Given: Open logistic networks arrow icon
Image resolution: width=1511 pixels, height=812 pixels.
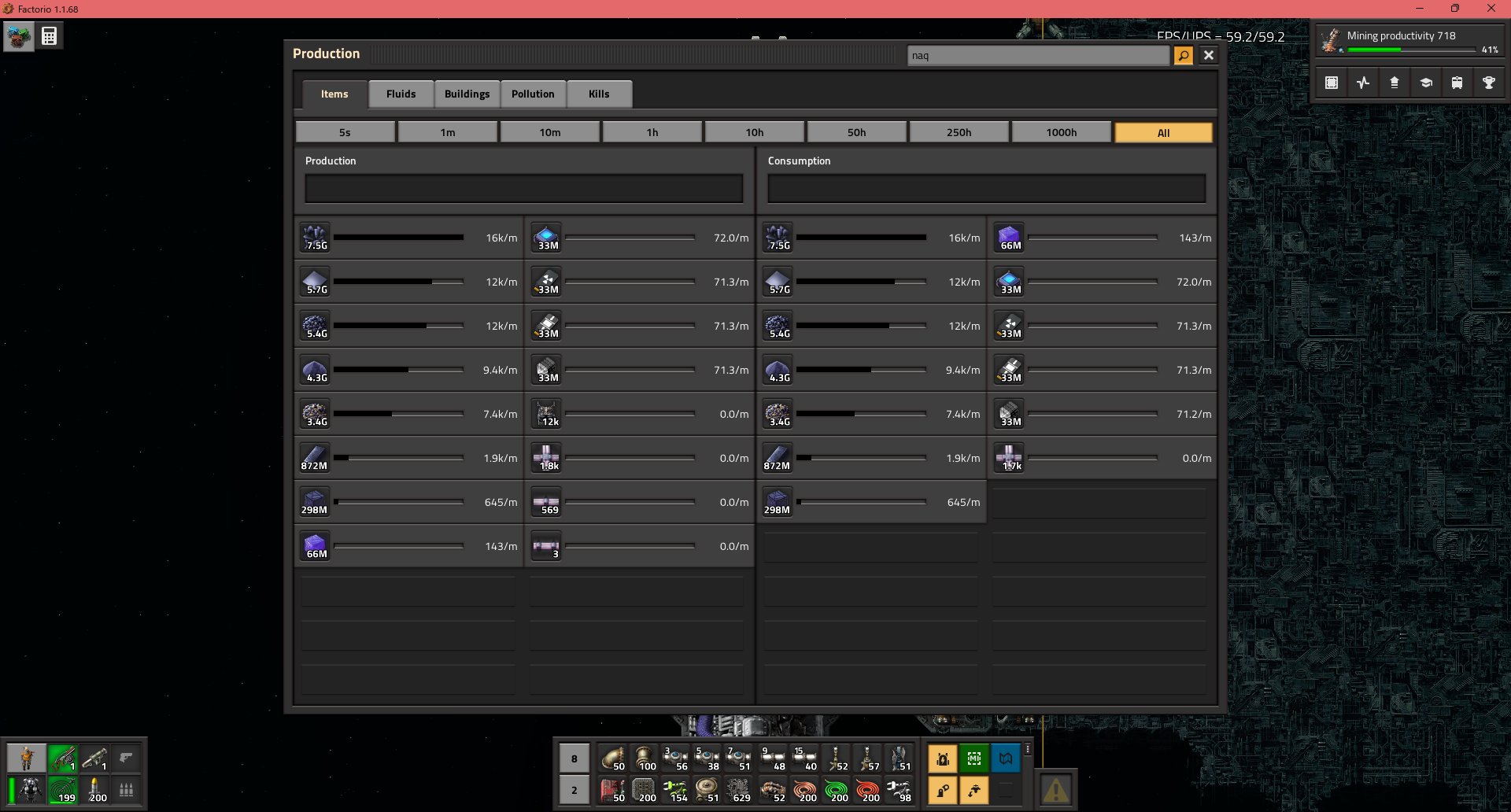Looking at the screenshot, I should [1395, 83].
